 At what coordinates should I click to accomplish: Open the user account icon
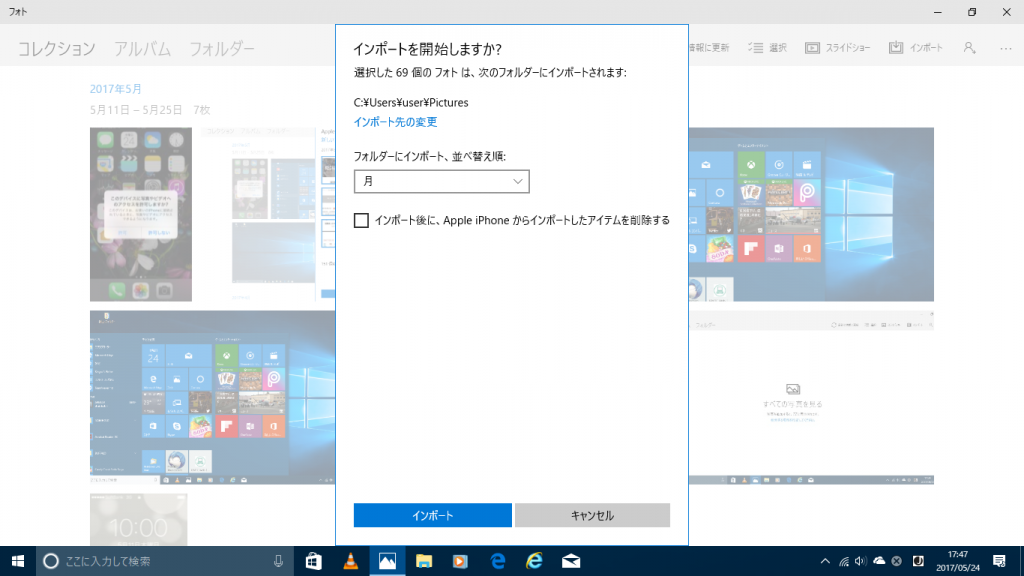968,47
